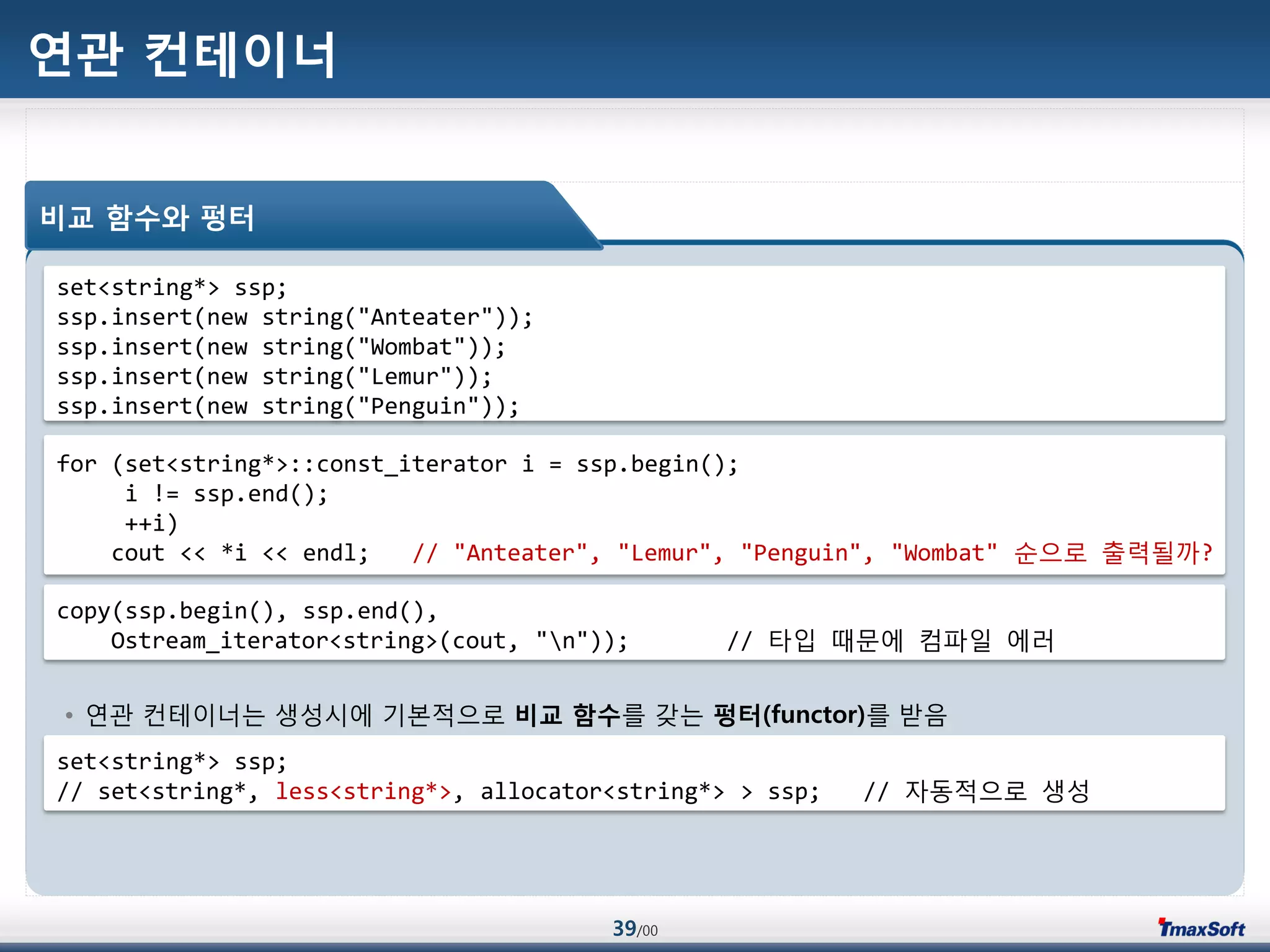Click the allocator<string*> text
The height and width of the screenshot is (952, 1270).
(602, 791)
